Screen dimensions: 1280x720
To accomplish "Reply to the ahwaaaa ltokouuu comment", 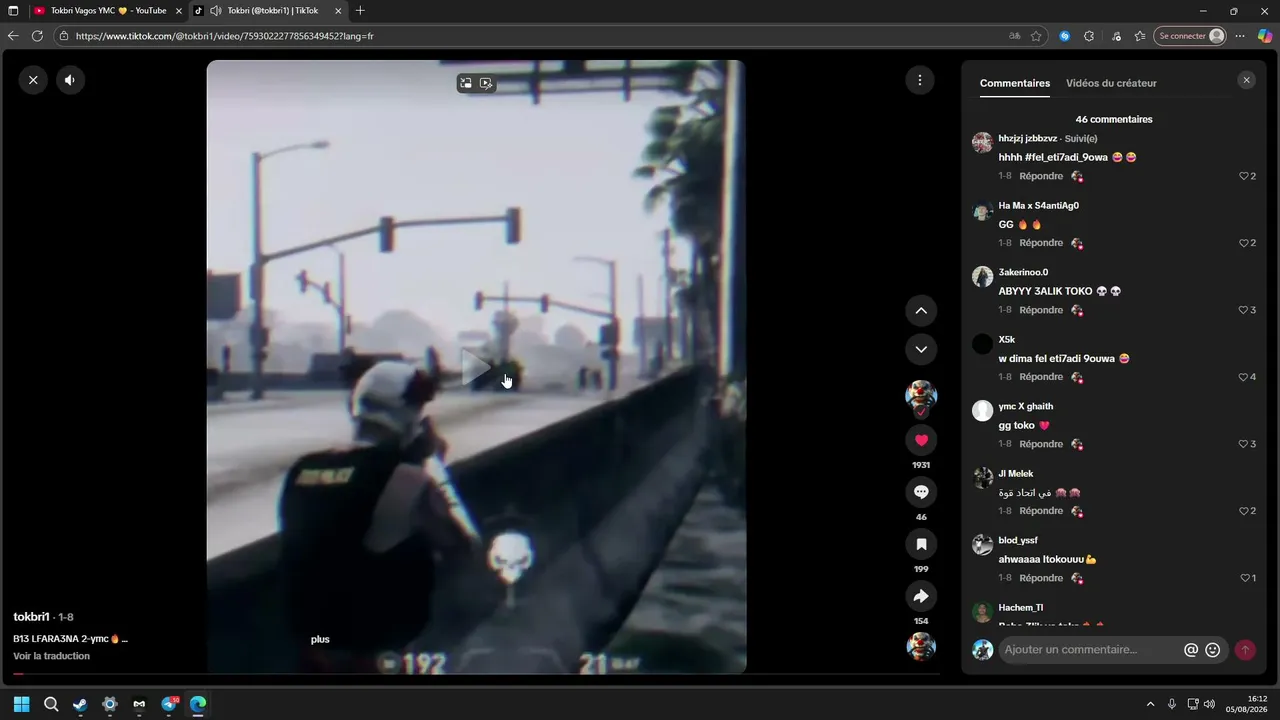I will pos(1041,578).
